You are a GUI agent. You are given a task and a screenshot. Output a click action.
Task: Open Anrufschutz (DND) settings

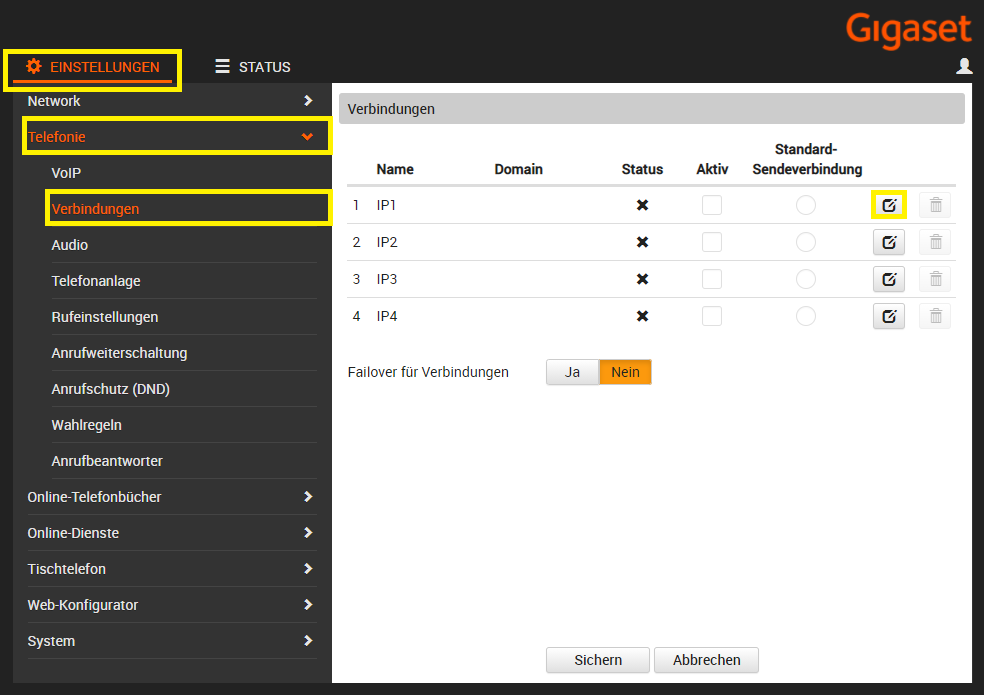110,389
